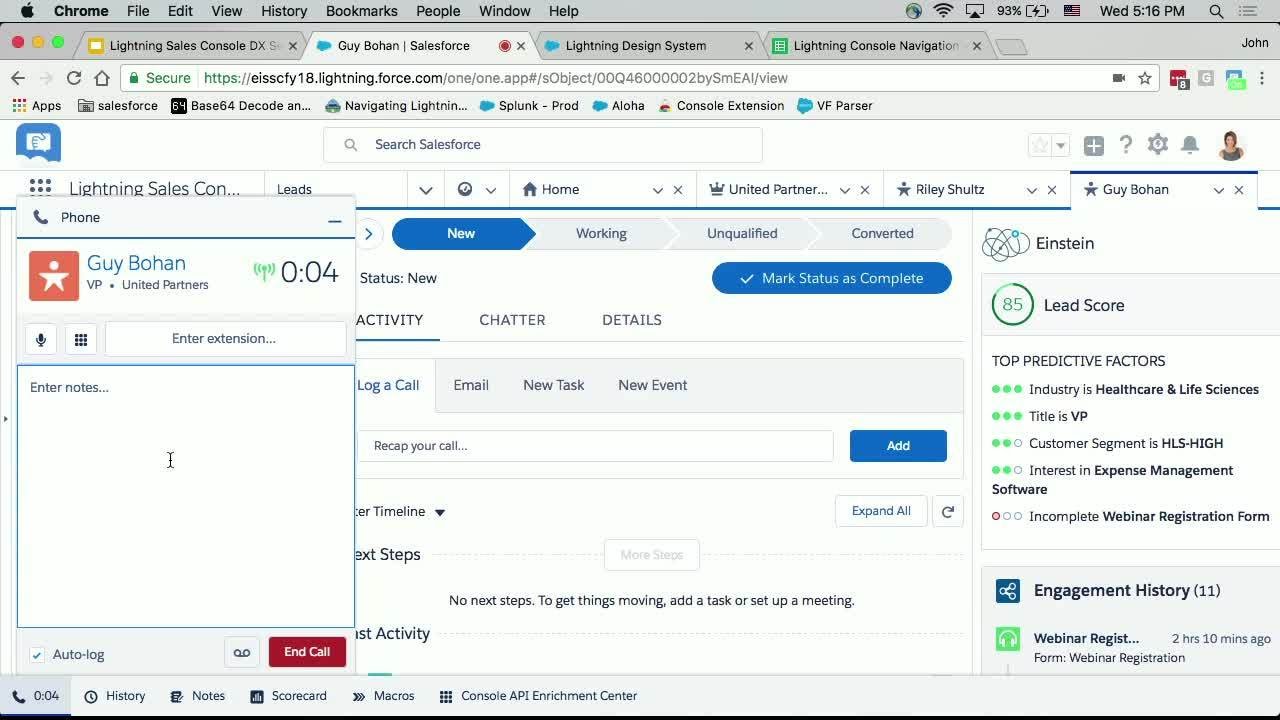The height and width of the screenshot is (720, 1280).
Task: Click the Add call log button
Action: 898,446
